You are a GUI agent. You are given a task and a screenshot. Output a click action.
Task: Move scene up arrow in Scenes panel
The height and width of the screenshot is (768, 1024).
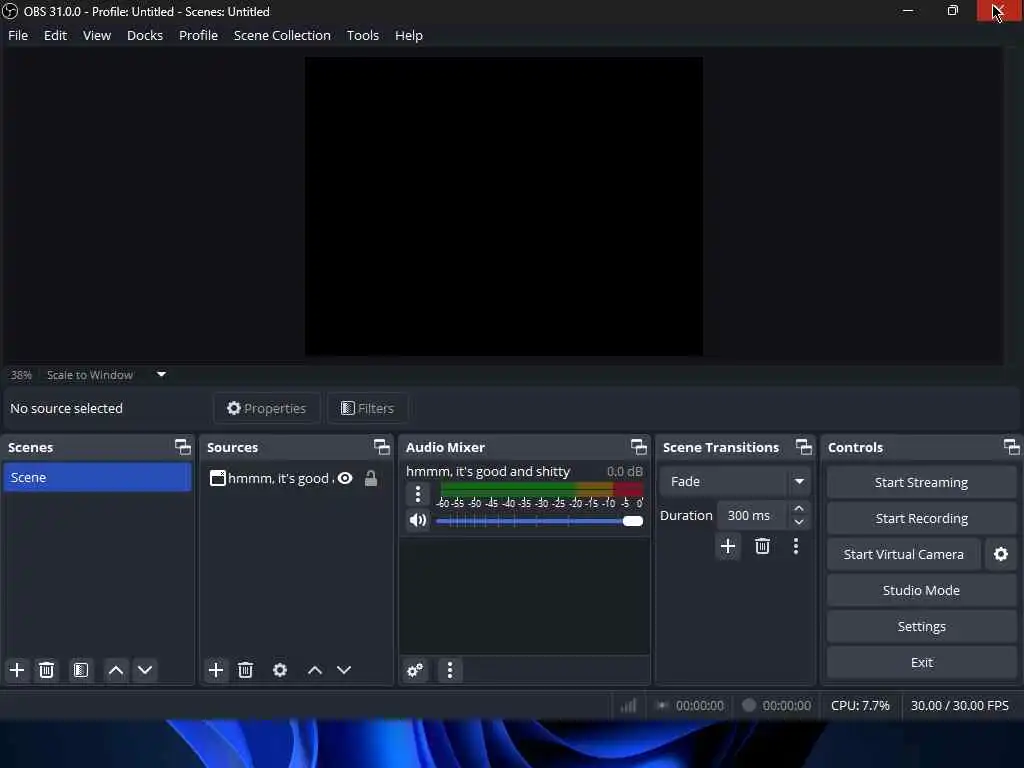(x=116, y=670)
